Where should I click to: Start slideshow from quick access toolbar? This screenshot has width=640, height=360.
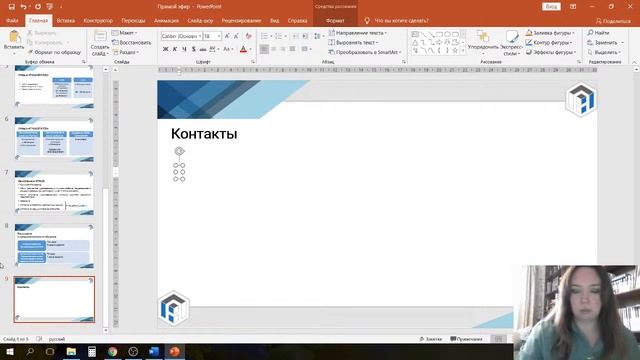[50, 7]
